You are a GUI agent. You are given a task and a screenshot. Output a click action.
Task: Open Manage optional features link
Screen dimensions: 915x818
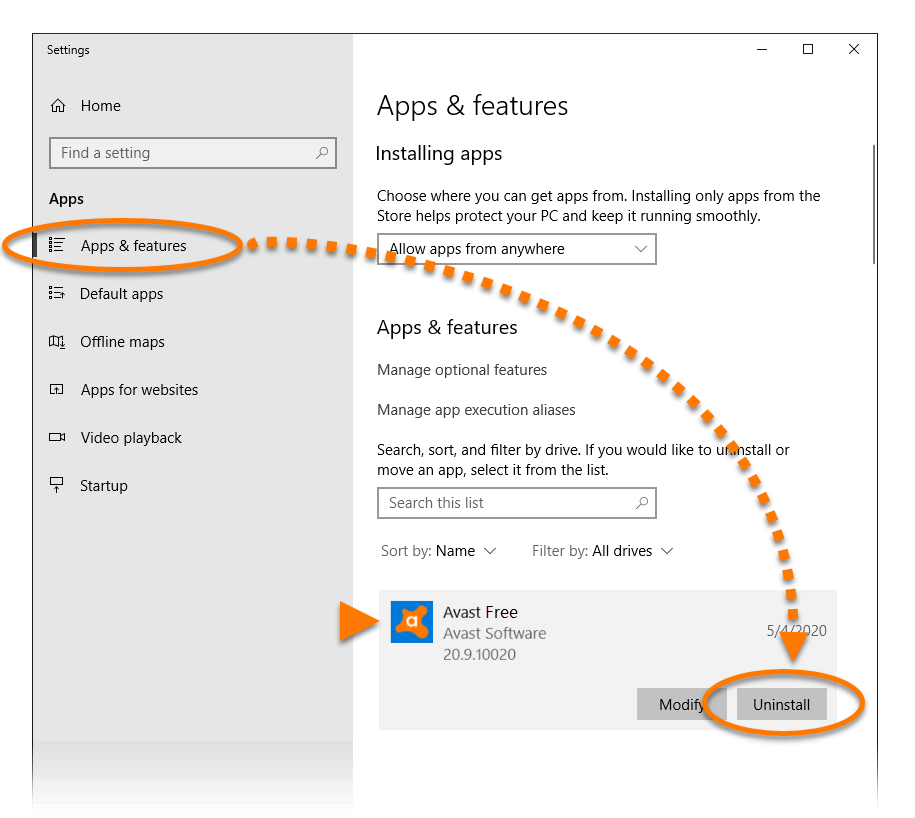(462, 370)
